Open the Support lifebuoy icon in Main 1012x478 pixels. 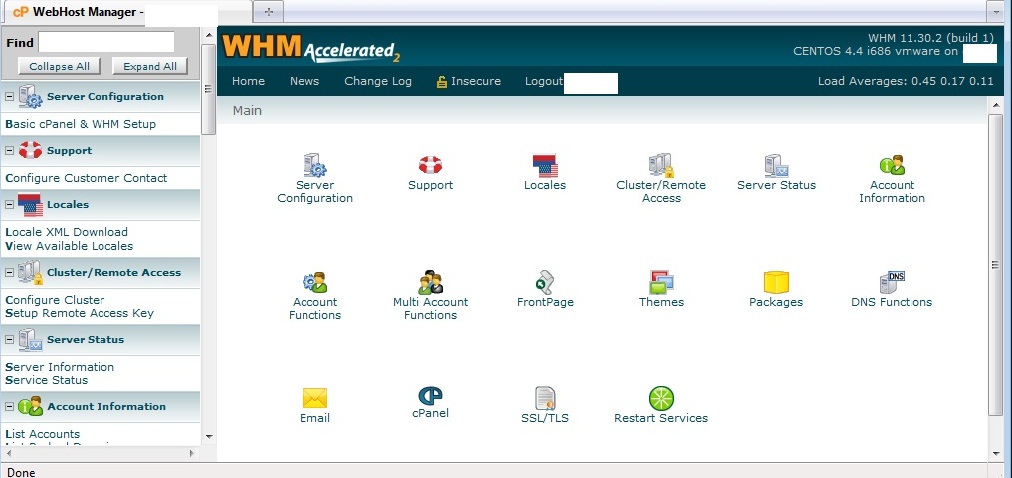430,165
